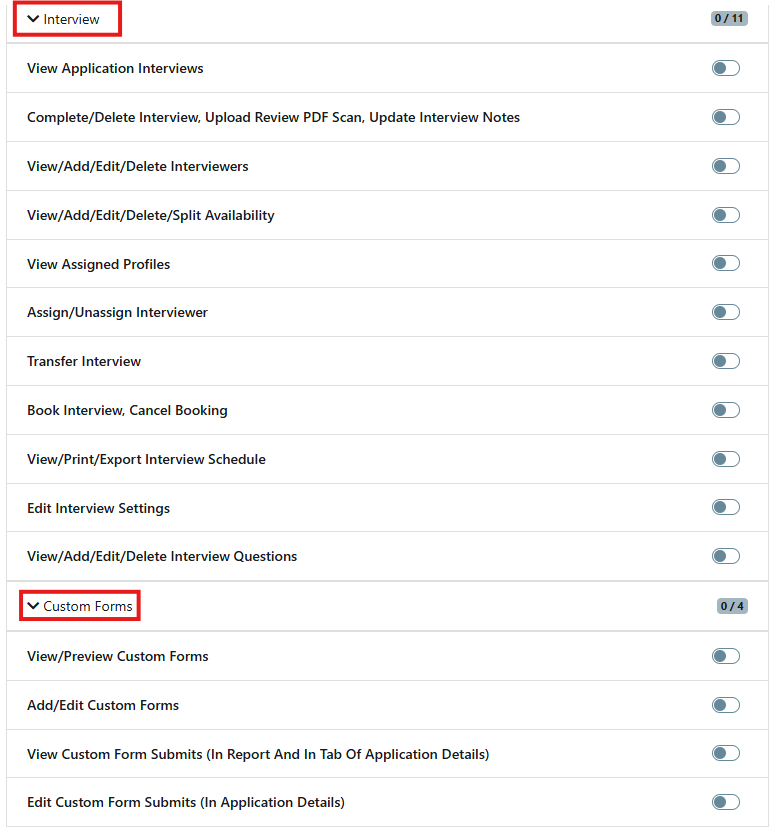Toggle View/Add/Edit/Delete Interviewers switch
This screenshot has width=771, height=827.
coord(726,166)
